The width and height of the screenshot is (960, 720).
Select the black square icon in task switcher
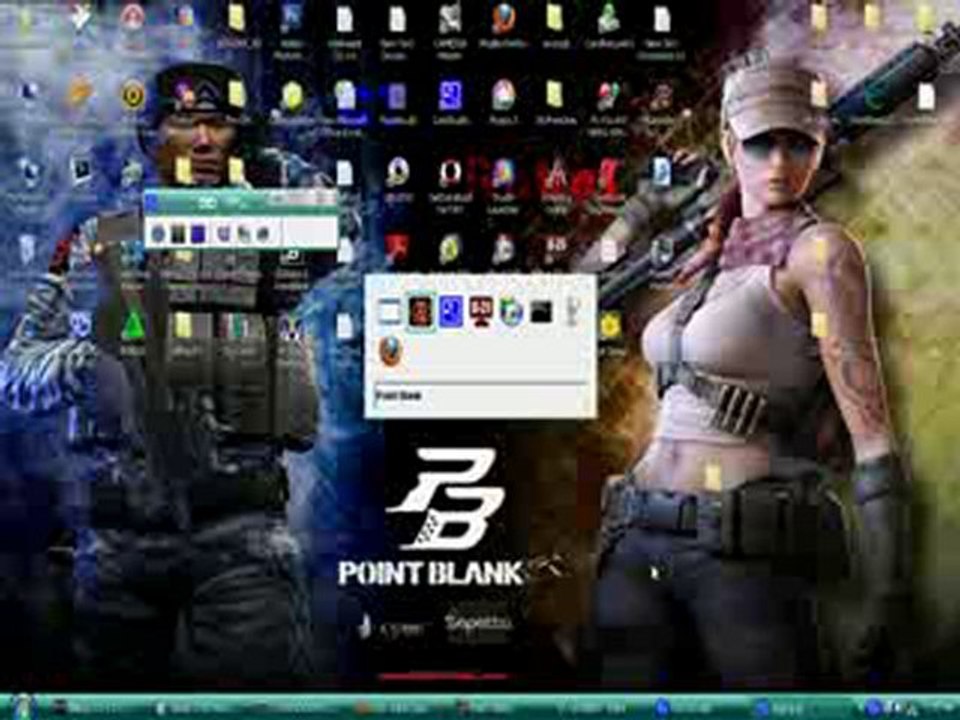(x=541, y=312)
